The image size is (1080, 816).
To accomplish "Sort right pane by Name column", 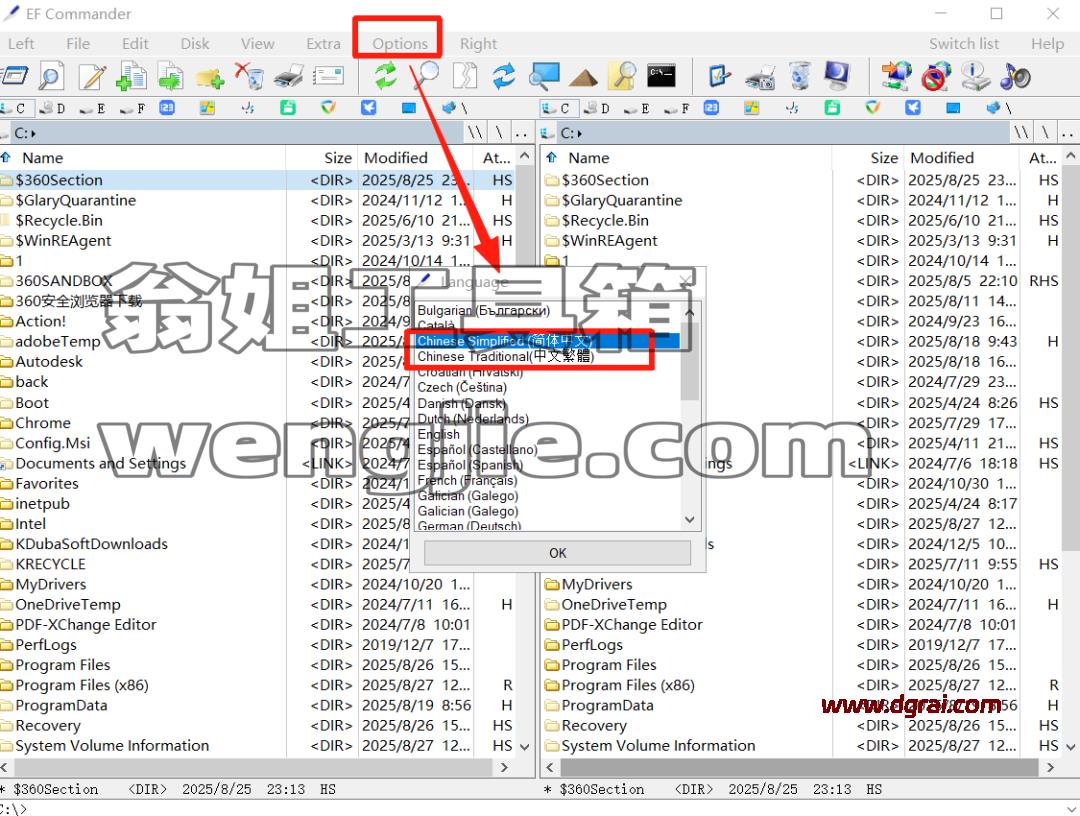I will 685,158.
